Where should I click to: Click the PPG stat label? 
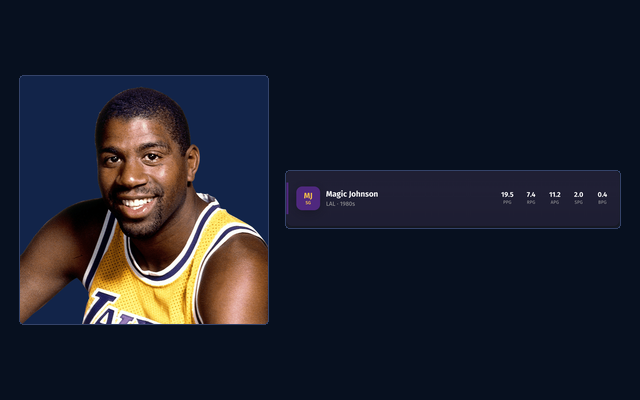coord(507,202)
